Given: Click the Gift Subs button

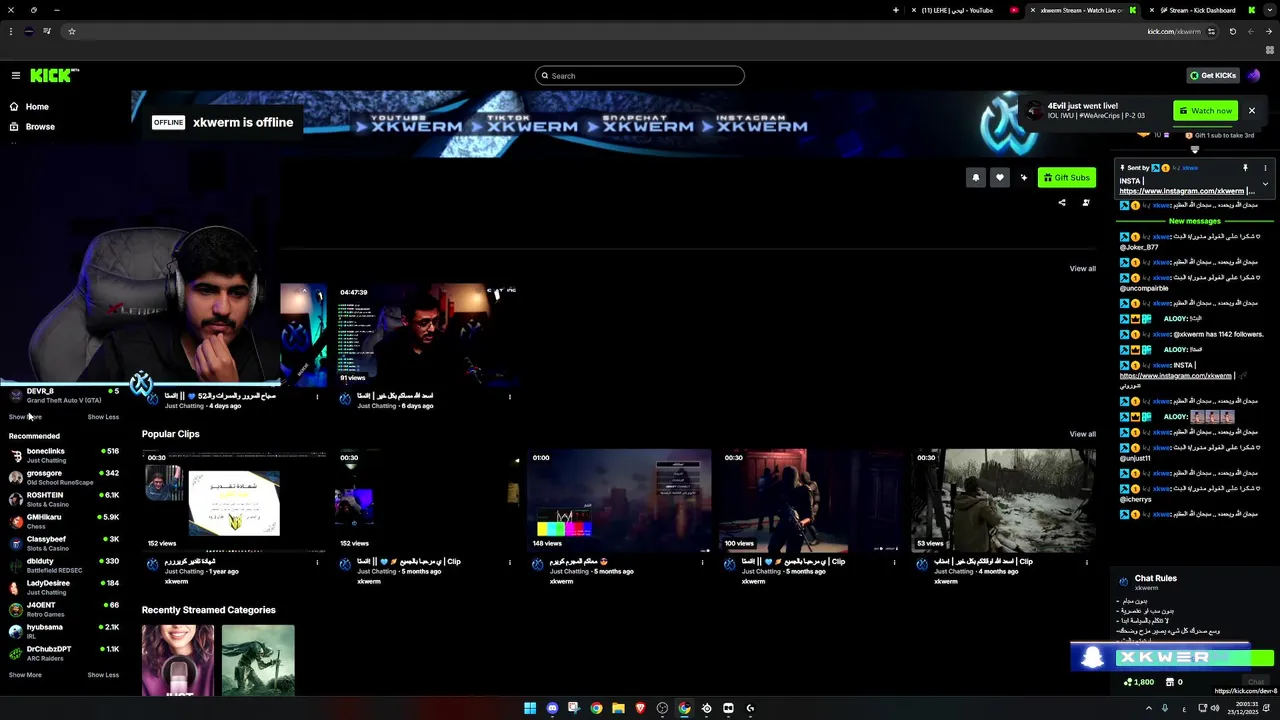Looking at the screenshot, I should [1066, 178].
